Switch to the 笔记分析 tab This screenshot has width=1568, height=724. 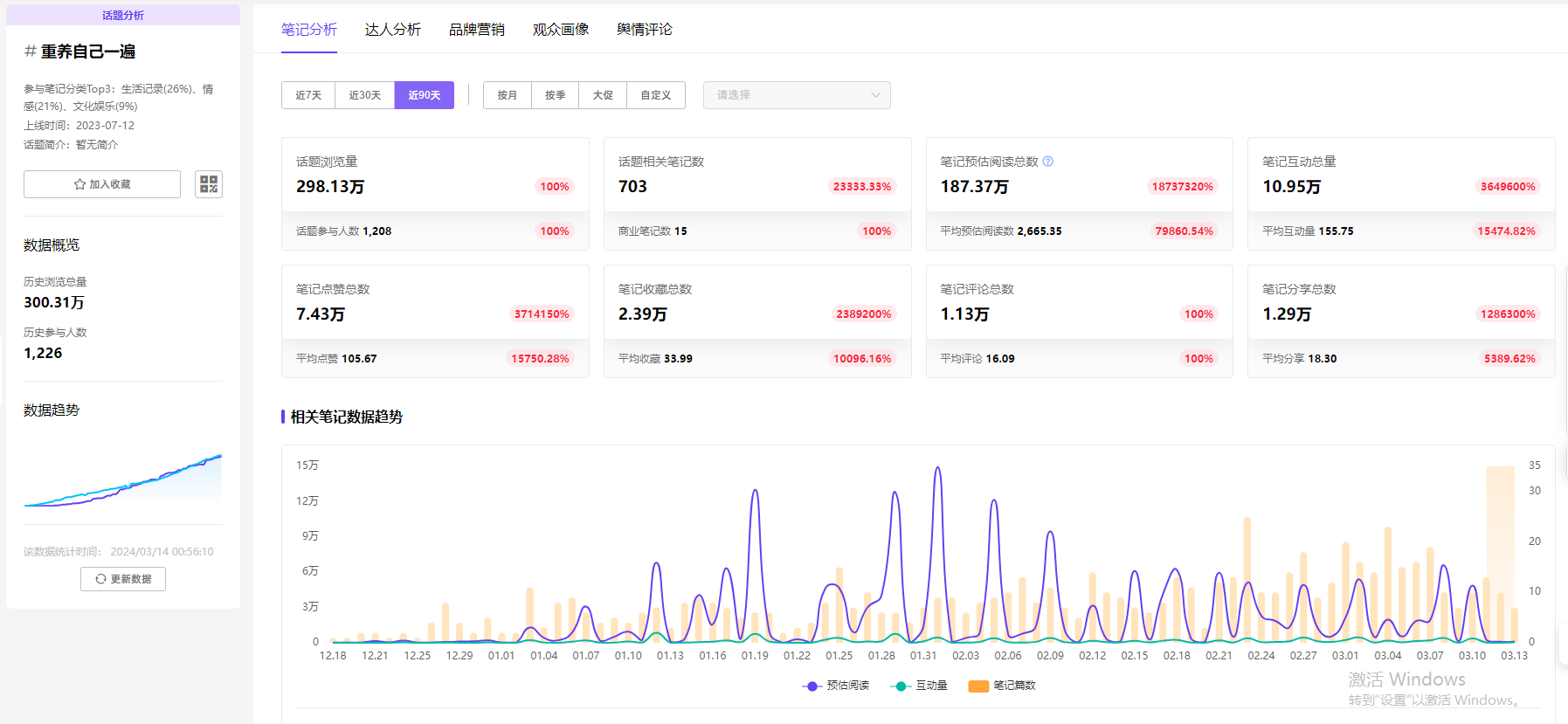pos(309,30)
